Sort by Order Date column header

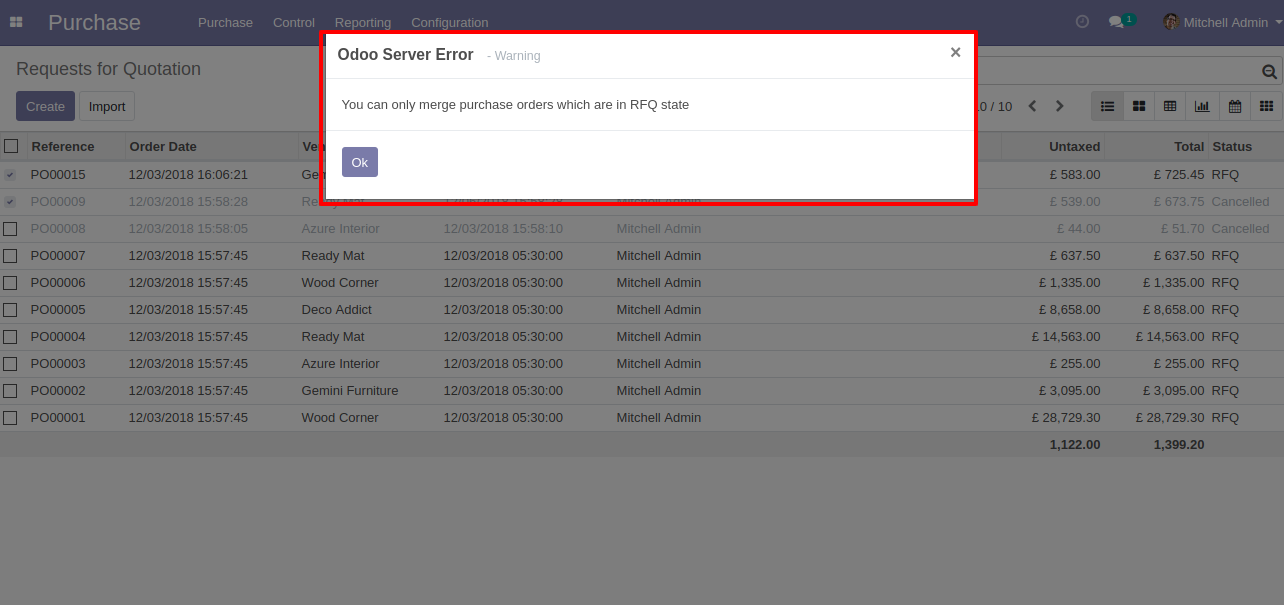coord(163,146)
